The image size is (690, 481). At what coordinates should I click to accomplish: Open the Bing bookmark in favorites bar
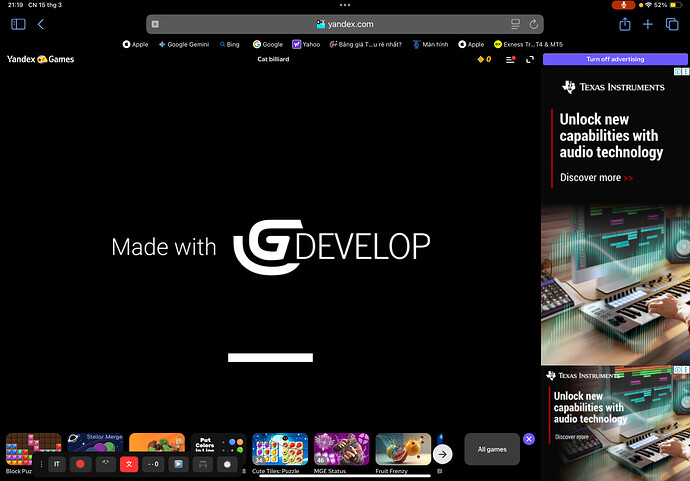pos(228,44)
